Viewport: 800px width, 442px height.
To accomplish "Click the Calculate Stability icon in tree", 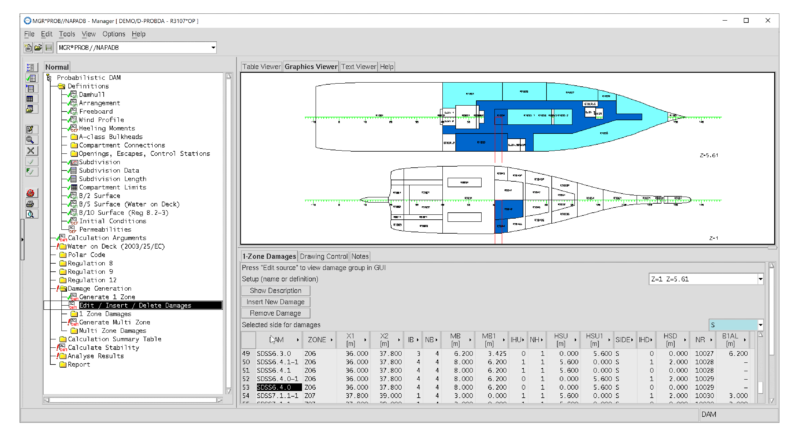I will (x=62, y=348).
